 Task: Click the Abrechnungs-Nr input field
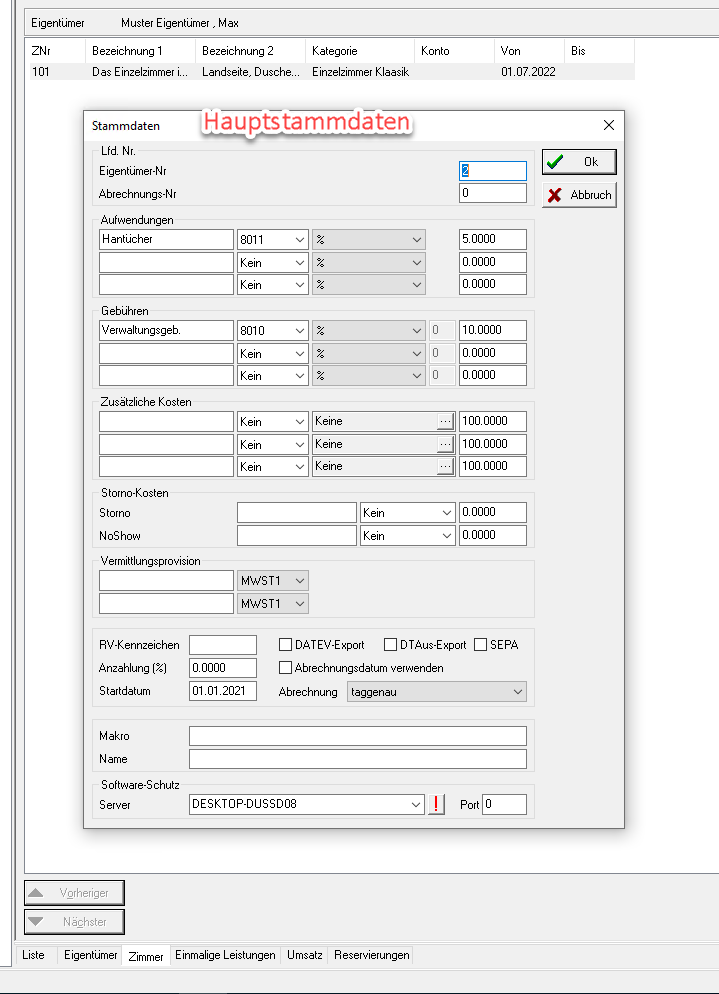pos(493,193)
